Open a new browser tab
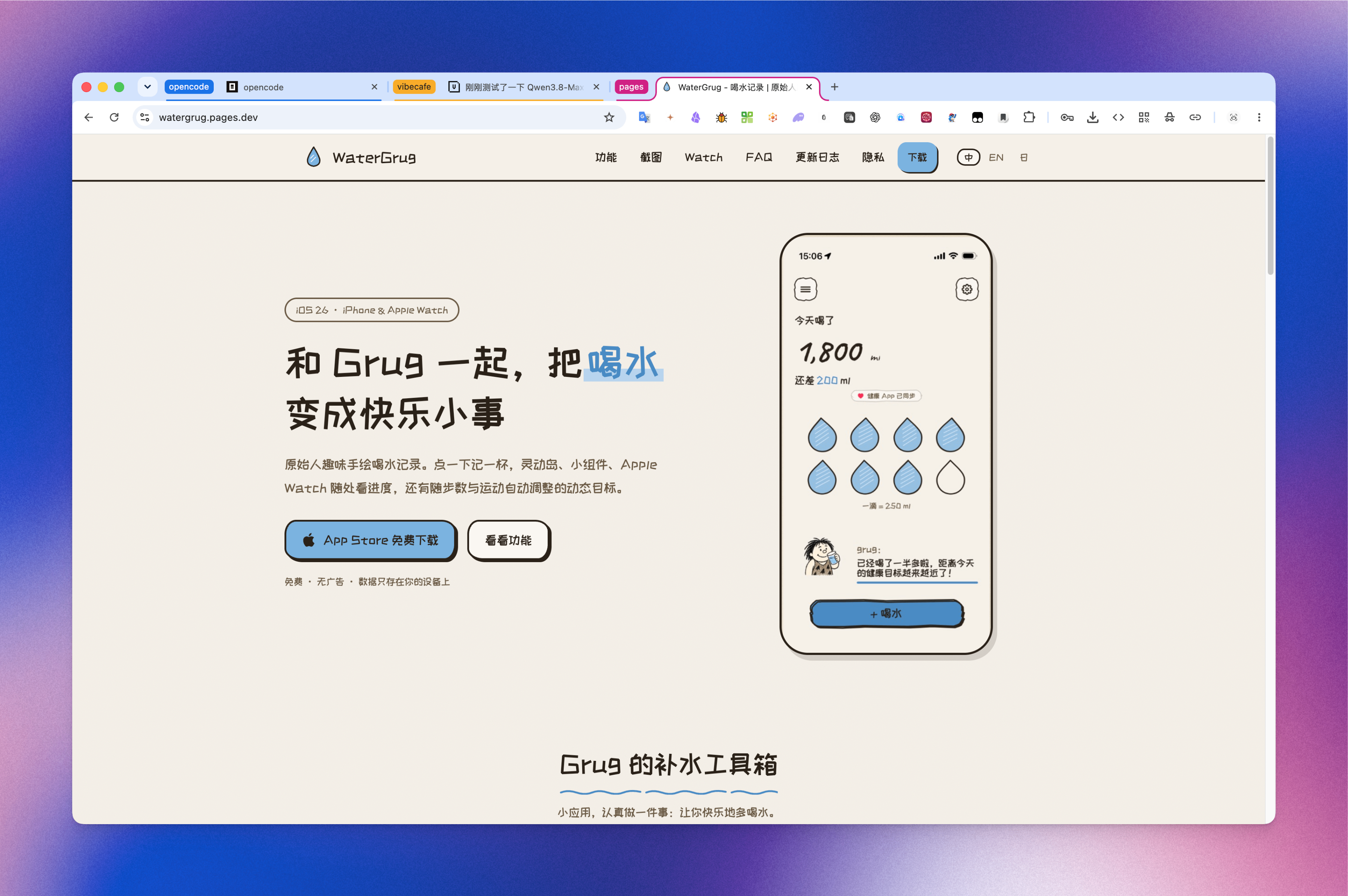The image size is (1348, 896). click(x=834, y=87)
